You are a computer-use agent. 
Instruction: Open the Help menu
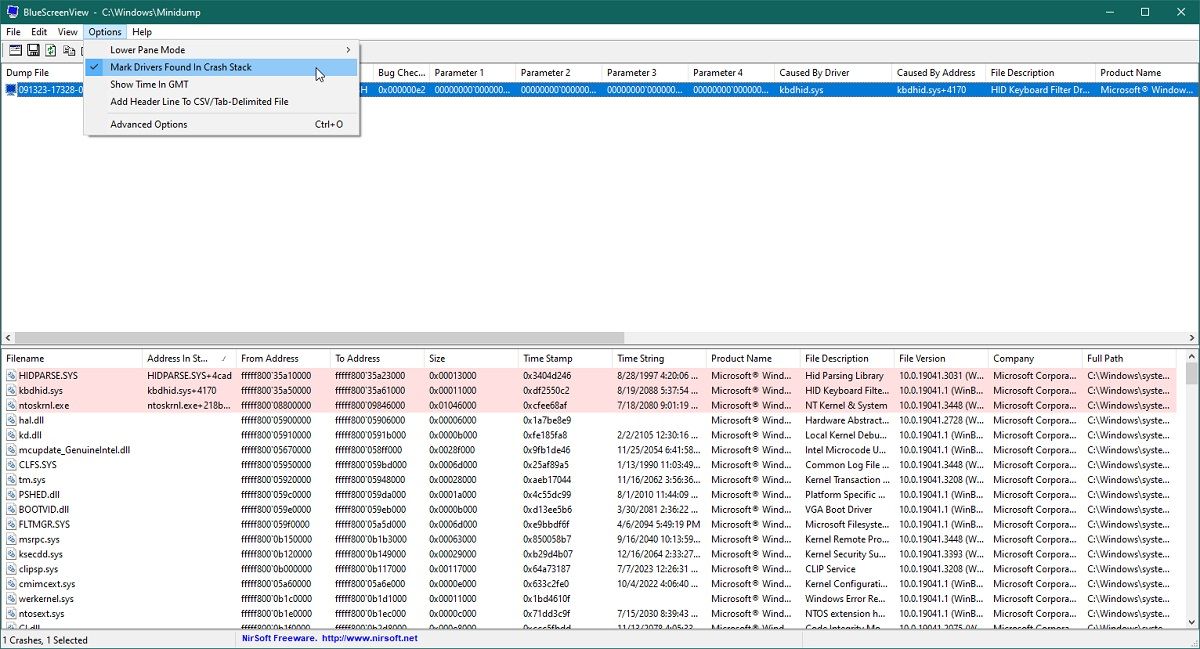[142, 31]
